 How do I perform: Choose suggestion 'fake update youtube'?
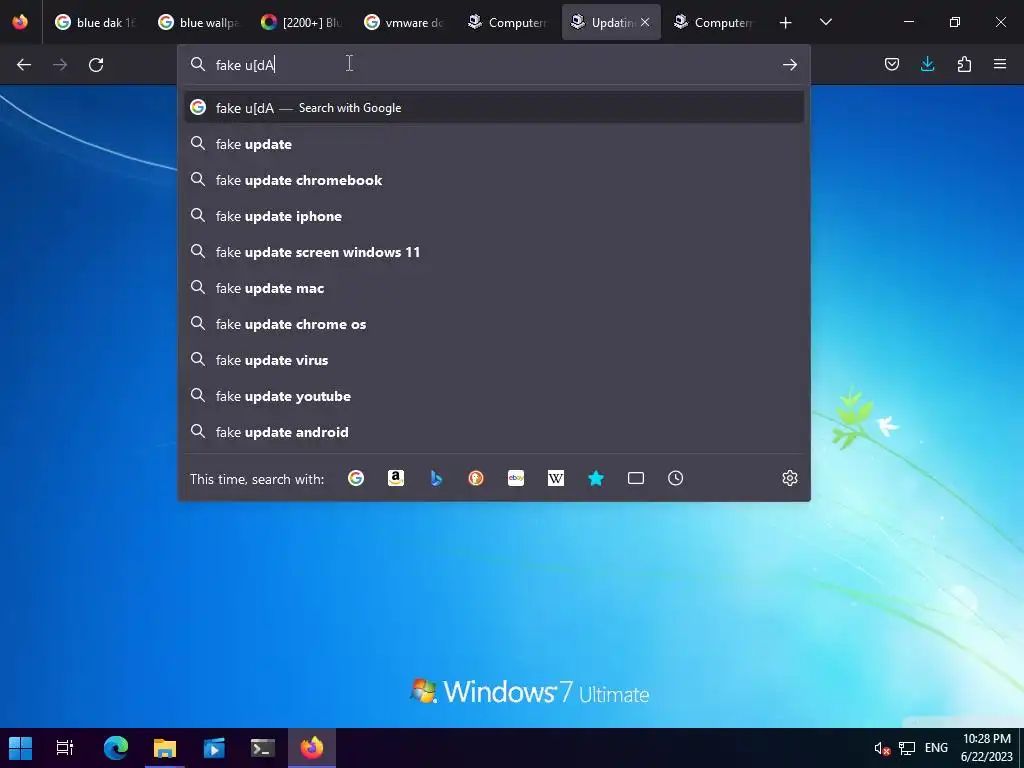click(494, 396)
